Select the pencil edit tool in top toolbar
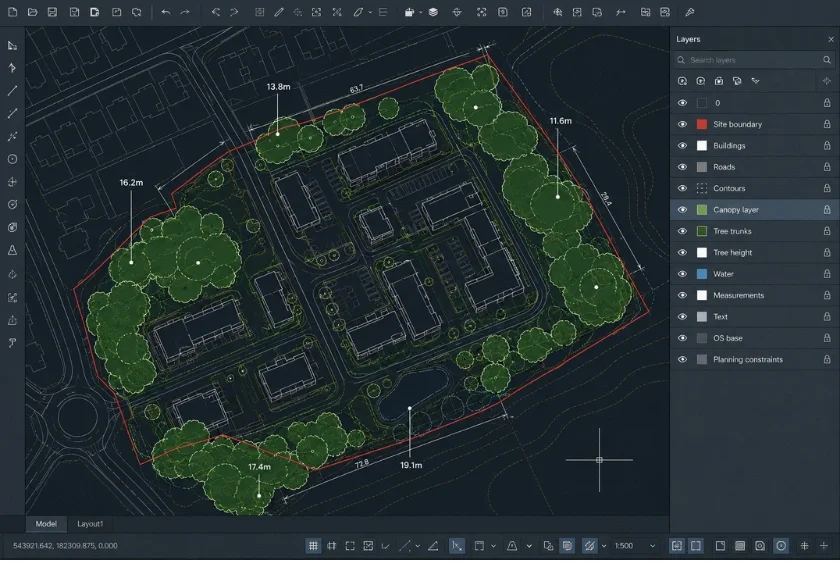The image size is (840, 562). tap(279, 12)
